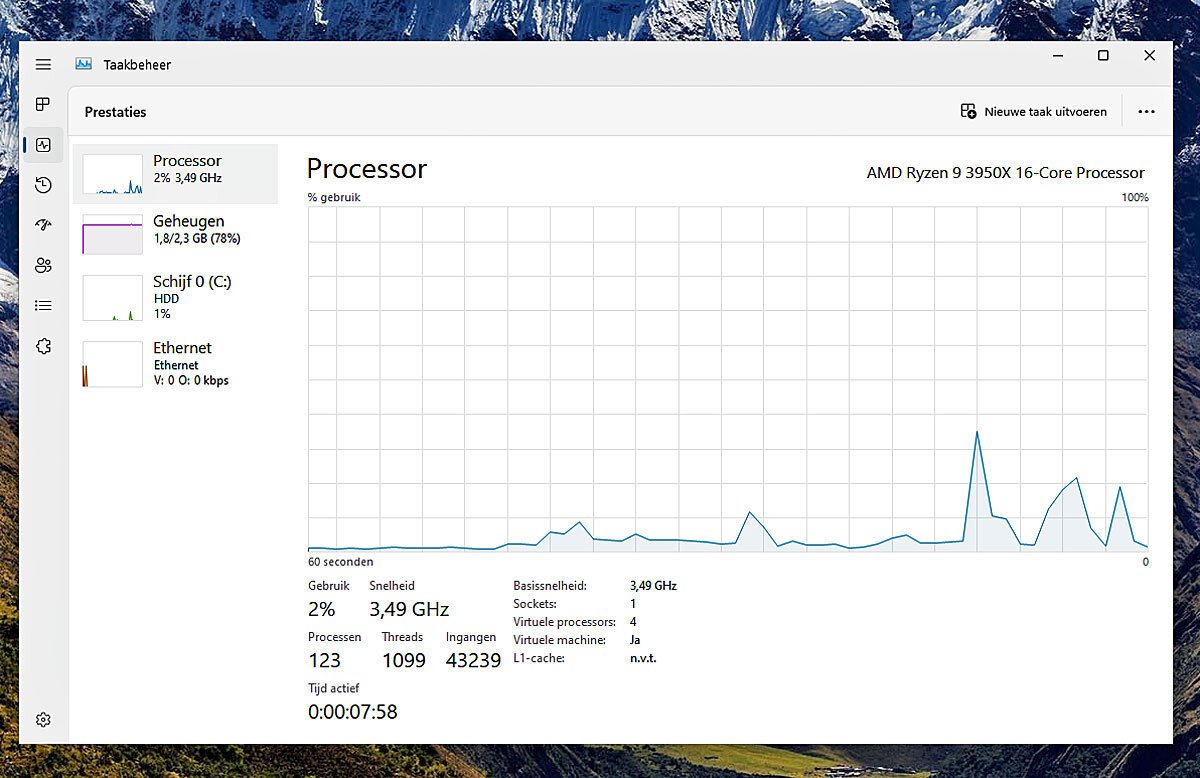The width and height of the screenshot is (1200, 778).
Task: Click the Ethernet mini graph thumbnail
Action: pyautogui.click(x=112, y=364)
